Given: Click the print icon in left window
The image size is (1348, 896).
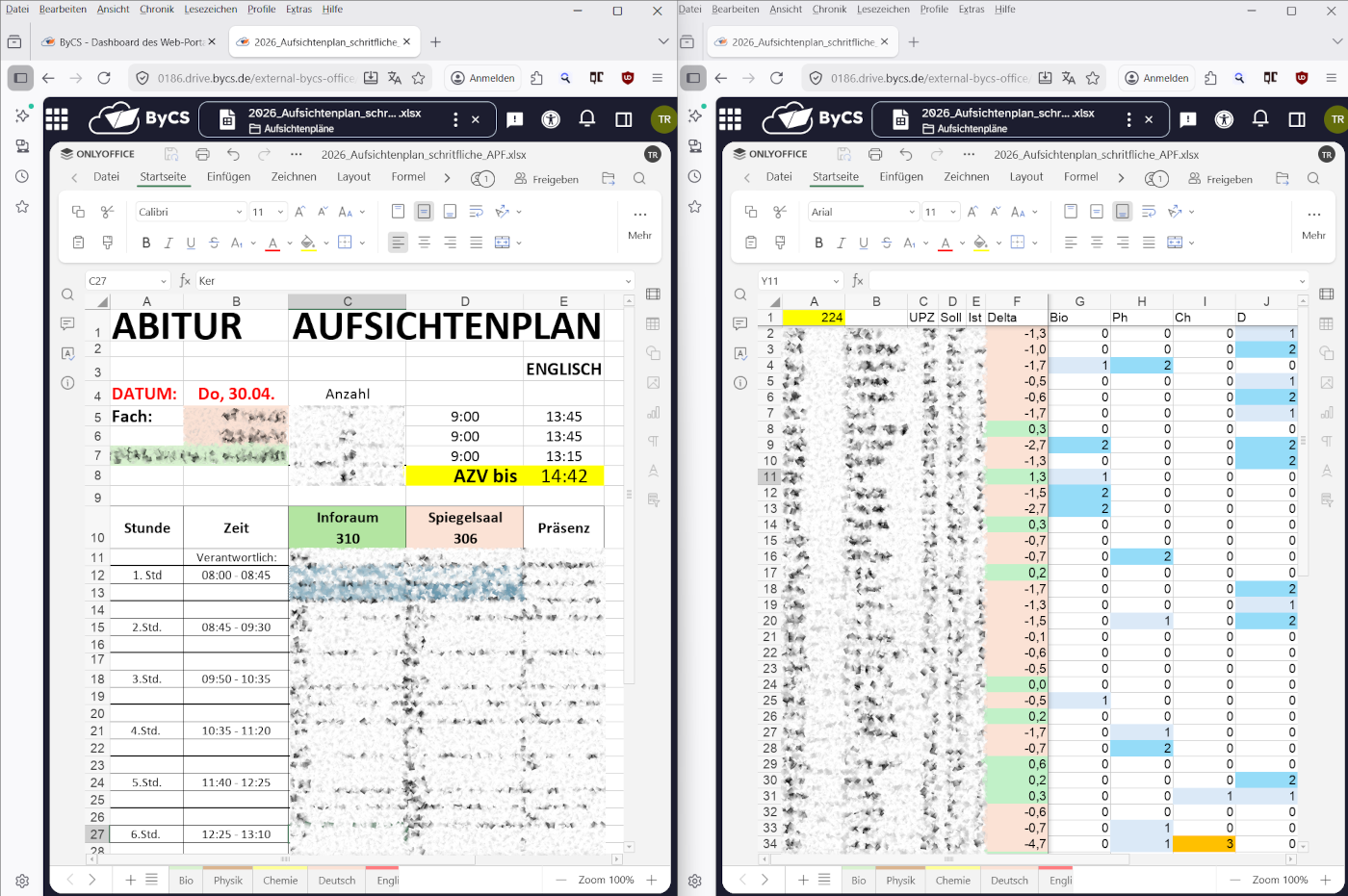Looking at the screenshot, I should coord(202,154).
